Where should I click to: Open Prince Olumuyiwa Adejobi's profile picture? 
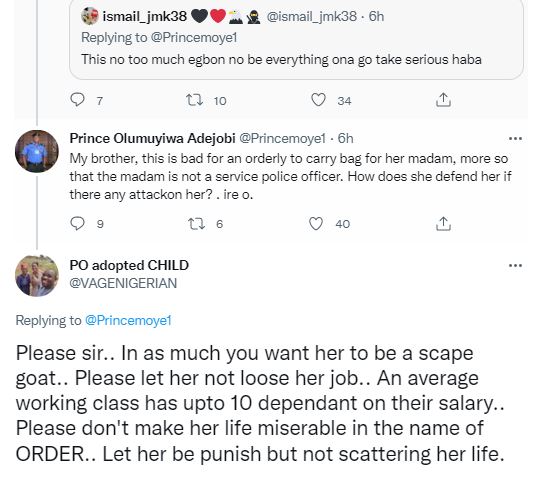click(36, 151)
